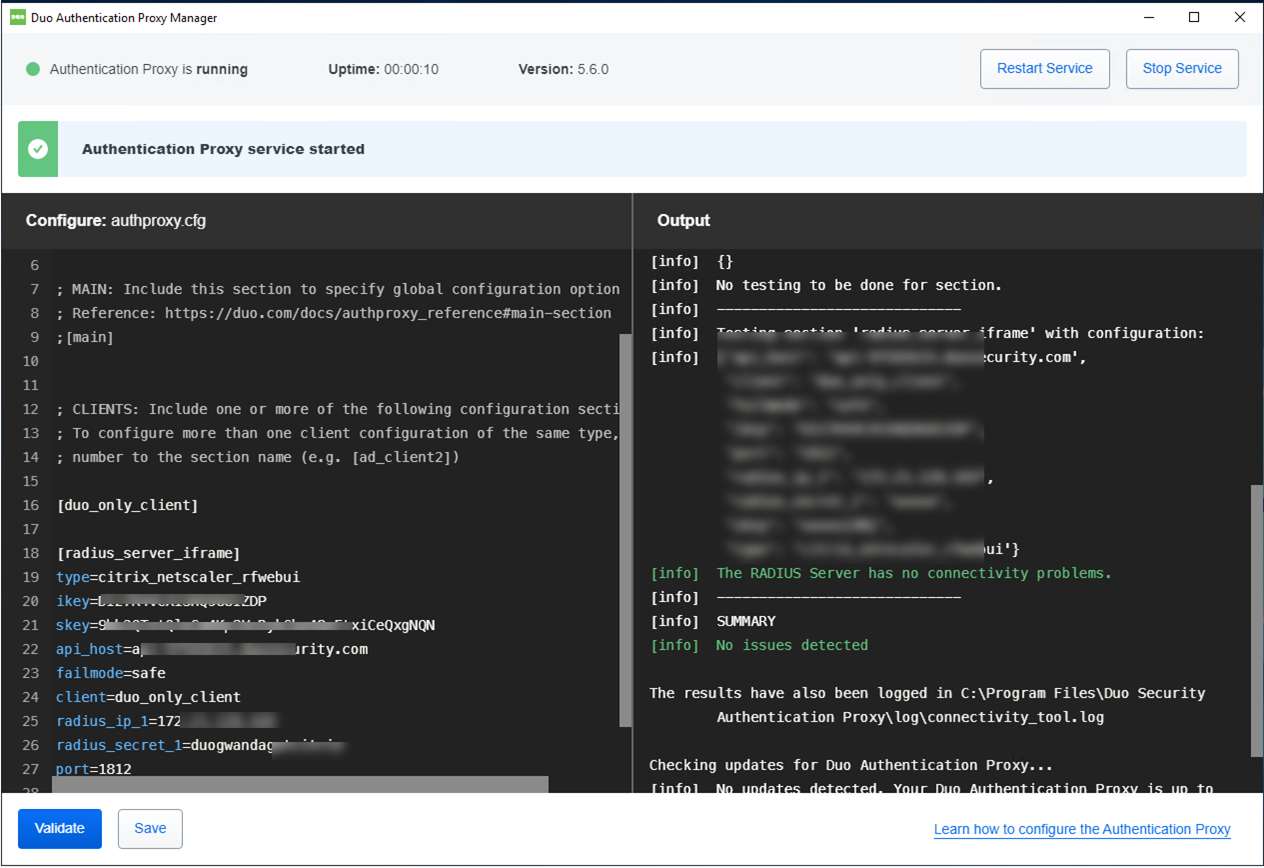This screenshot has height=868, width=1264.
Task: Click 'RADIUS Server has no connectivity problems' message
Action: (914, 573)
